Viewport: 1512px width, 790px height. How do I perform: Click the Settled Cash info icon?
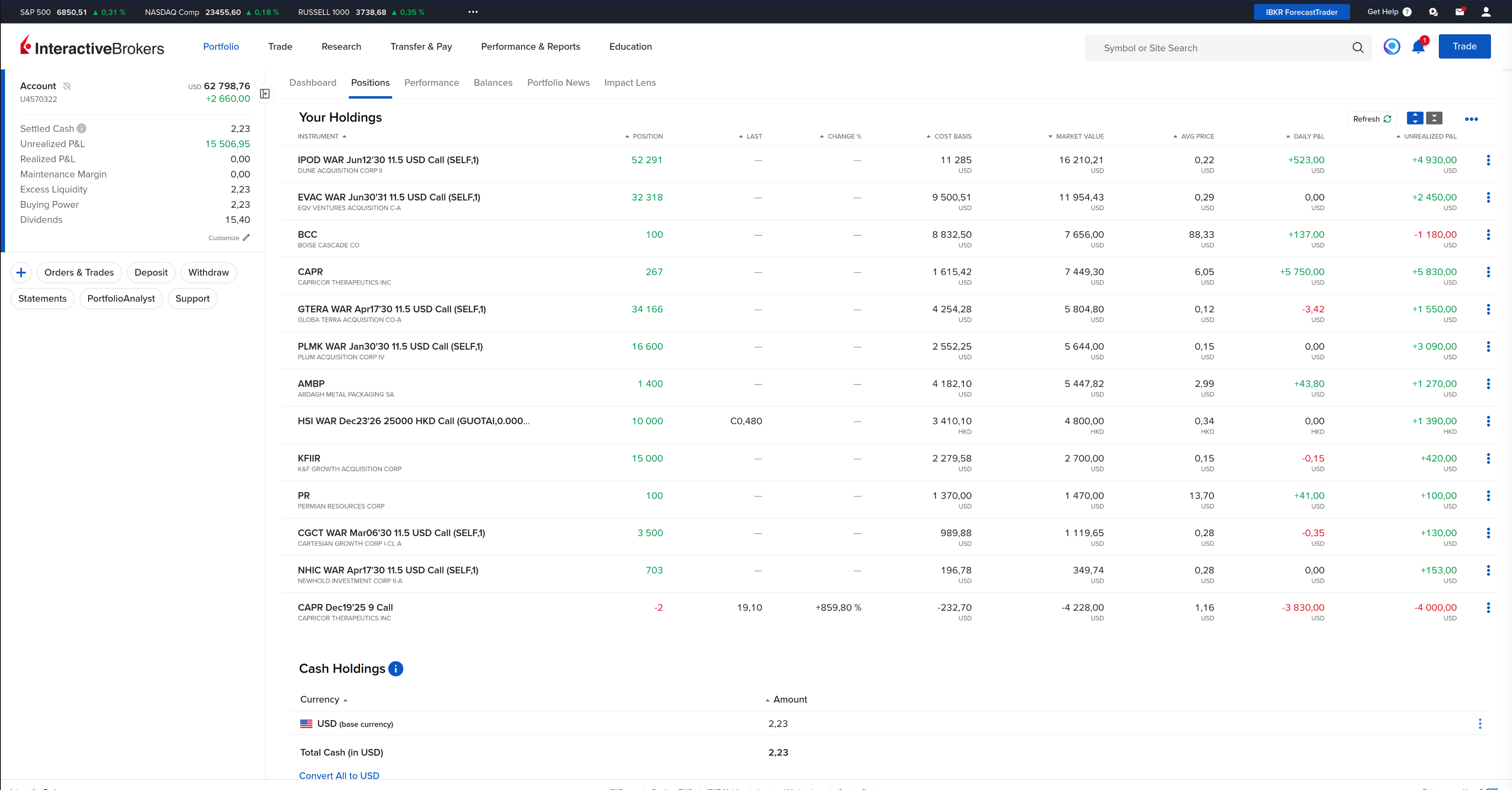82,128
